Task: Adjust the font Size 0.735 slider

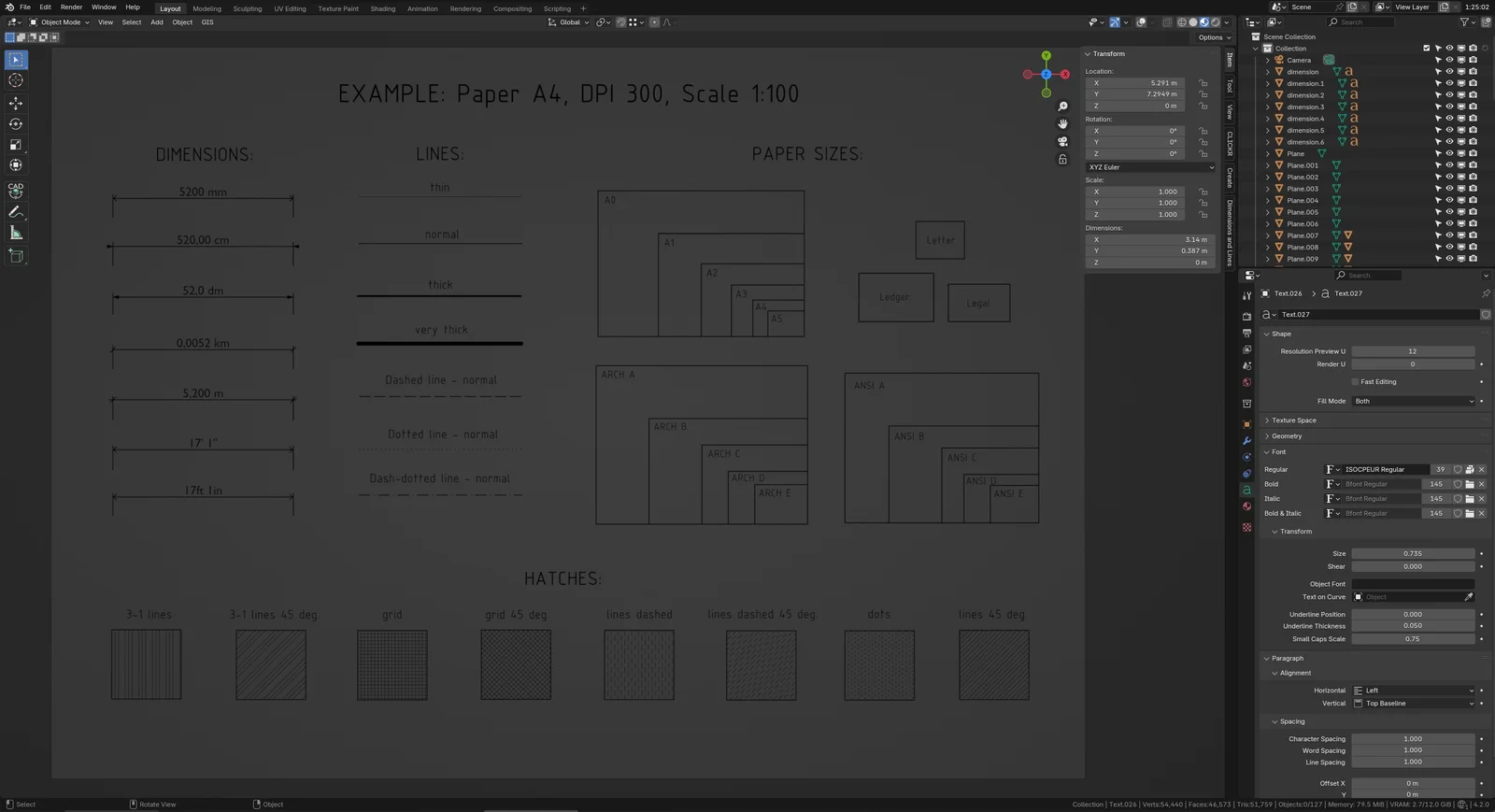Action: pos(1413,554)
